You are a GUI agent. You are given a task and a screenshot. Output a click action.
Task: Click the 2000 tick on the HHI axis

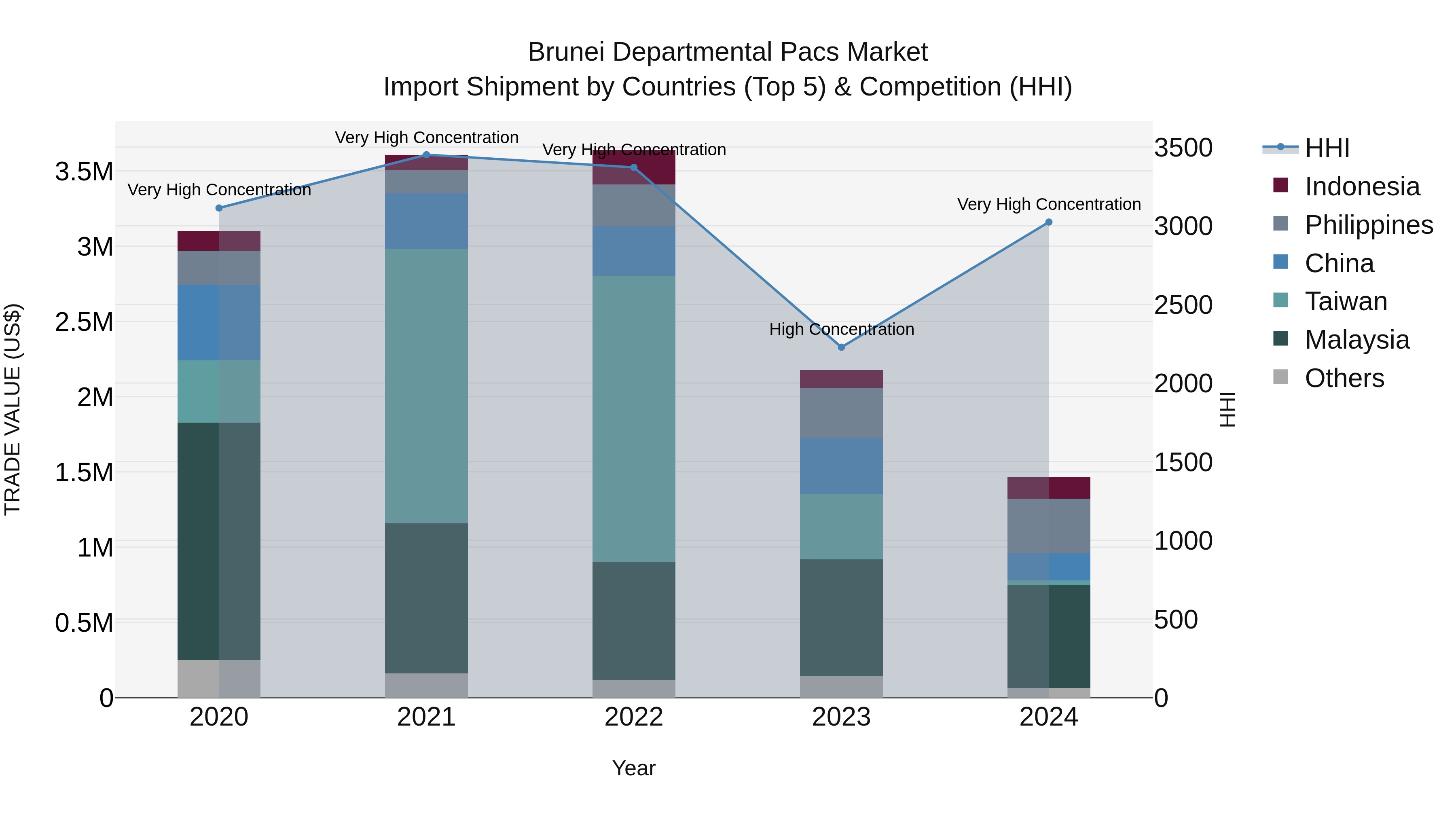[x=1183, y=384]
